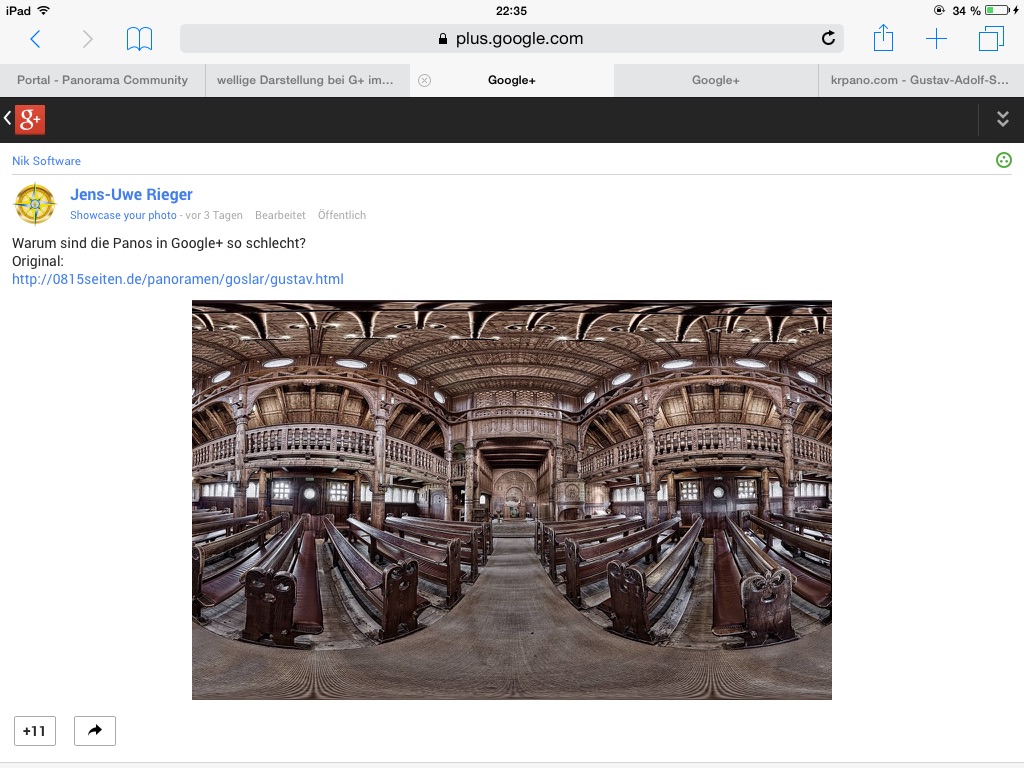Image resolution: width=1024 pixels, height=768 pixels.
Task: Show all tabs overview icon
Action: (x=991, y=39)
